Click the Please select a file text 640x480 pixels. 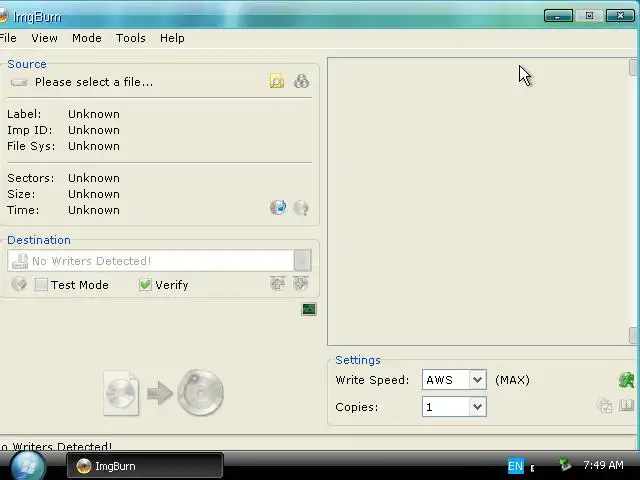(x=94, y=82)
